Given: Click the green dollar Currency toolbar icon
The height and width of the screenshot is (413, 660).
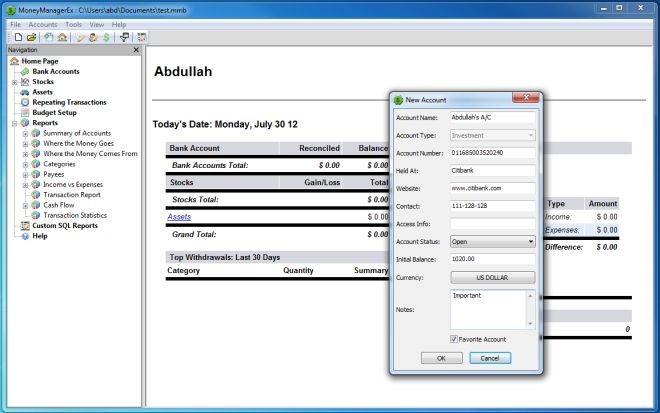Looking at the screenshot, I should pyautogui.click(x=106, y=37).
